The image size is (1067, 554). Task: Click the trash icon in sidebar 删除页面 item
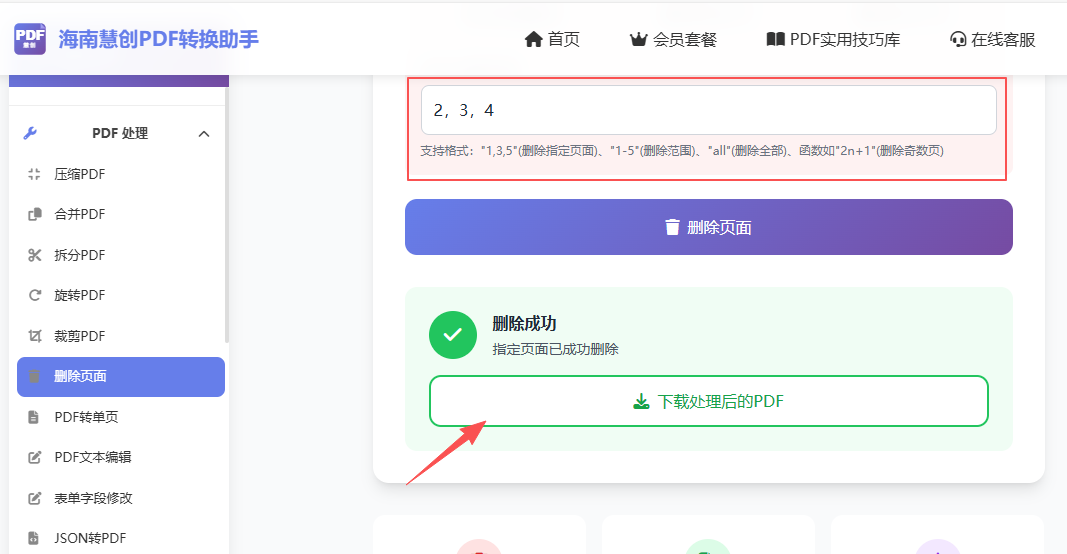(x=34, y=376)
